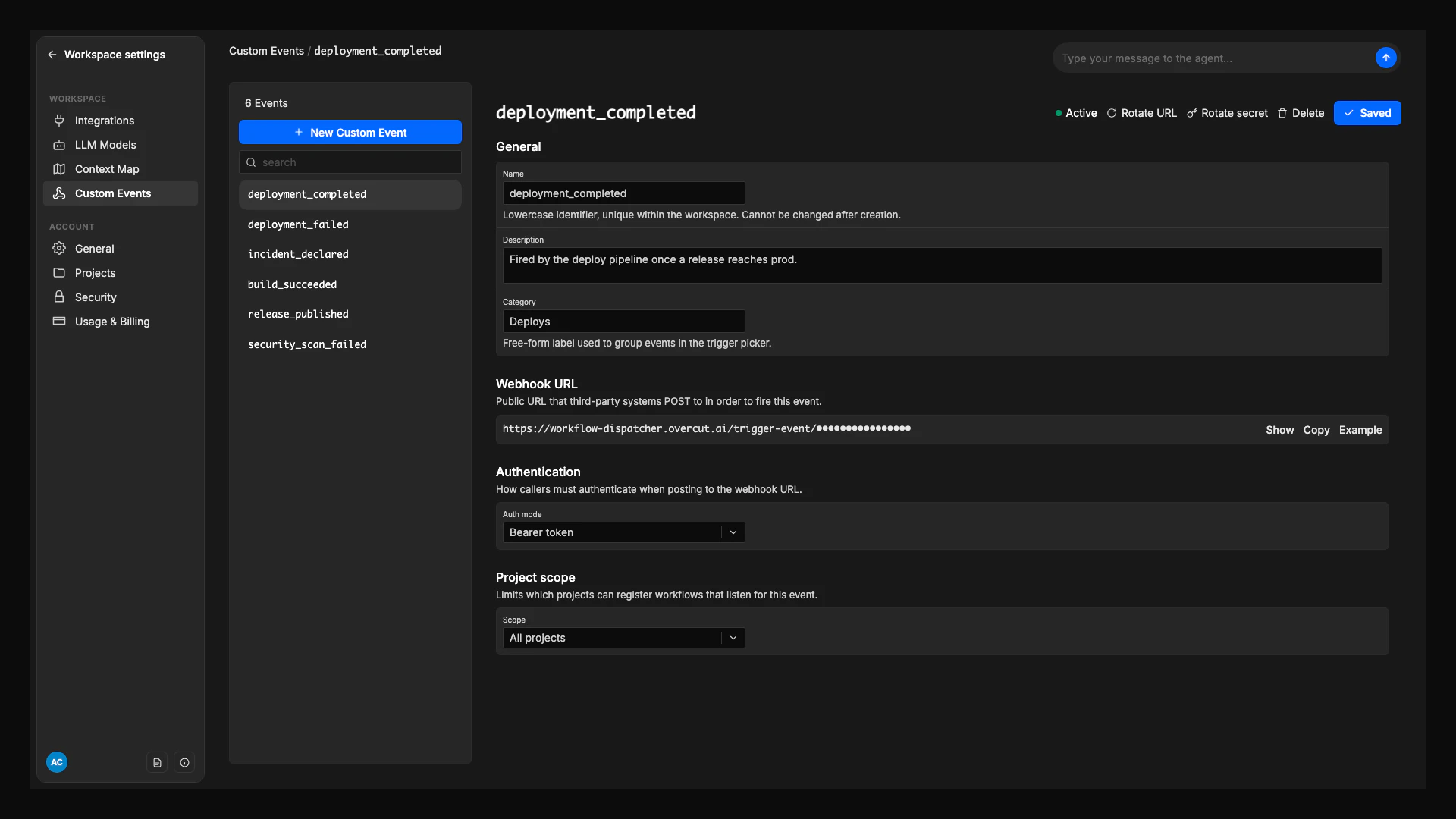1456x819 pixels.
Task: Click the Security lock icon
Action: (59, 297)
